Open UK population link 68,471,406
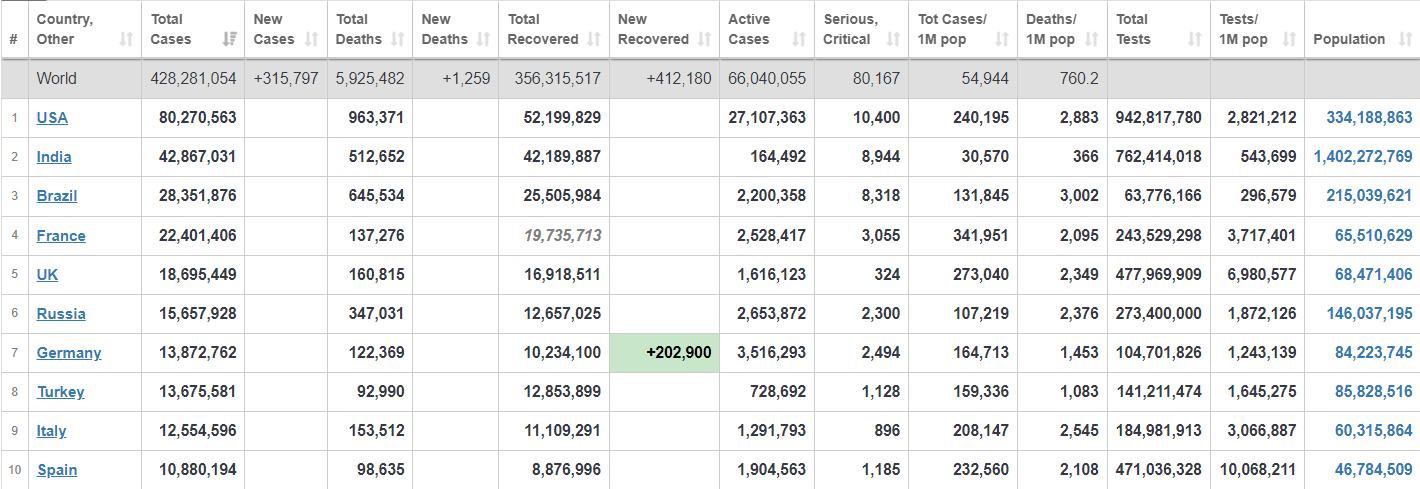Image resolution: width=1420 pixels, height=489 pixels. [x=1373, y=275]
